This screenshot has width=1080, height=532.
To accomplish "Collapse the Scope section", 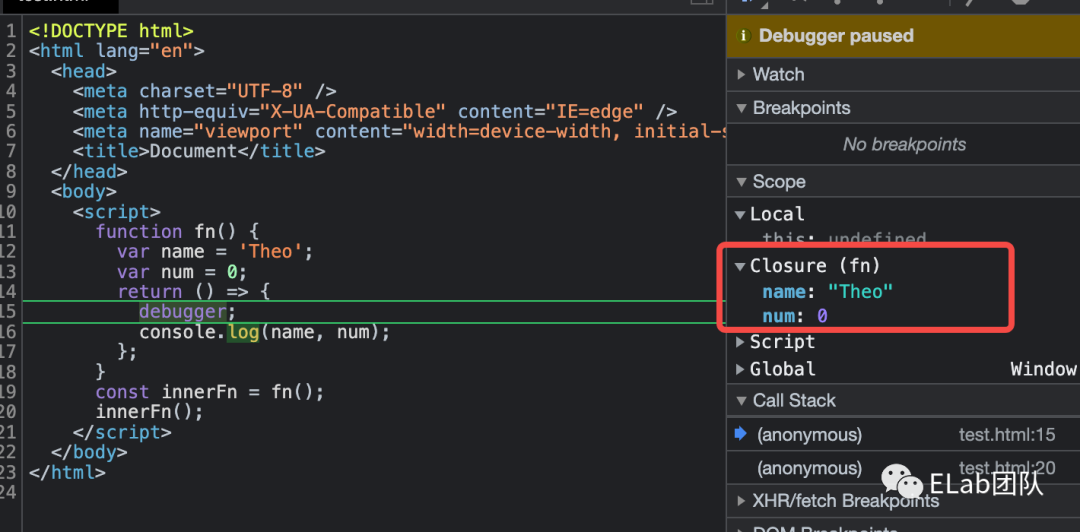I will [741, 182].
